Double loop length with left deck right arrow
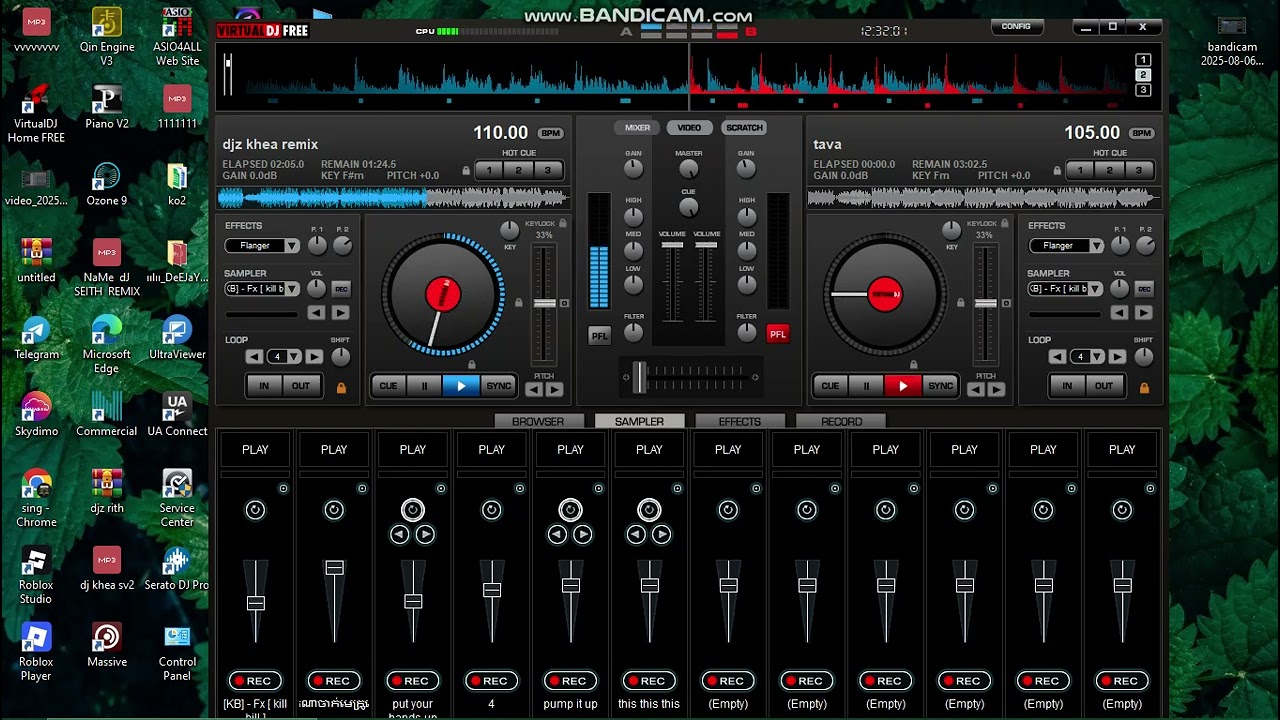The width and height of the screenshot is (1280, 720). [314, 357]
